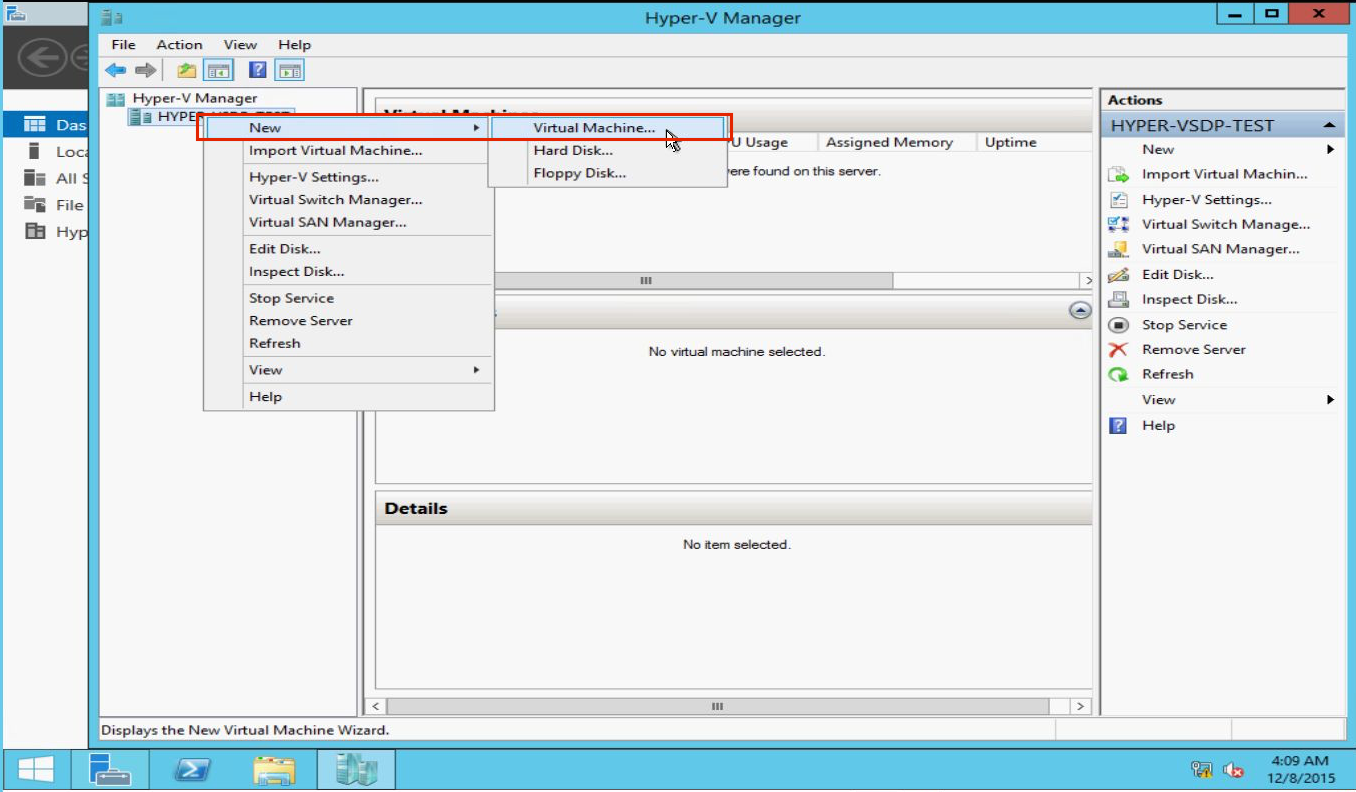The width and height of the screenshot is (1356, 792).
Task: Open Server Manager from the taskbar
Action: [110, 770]
